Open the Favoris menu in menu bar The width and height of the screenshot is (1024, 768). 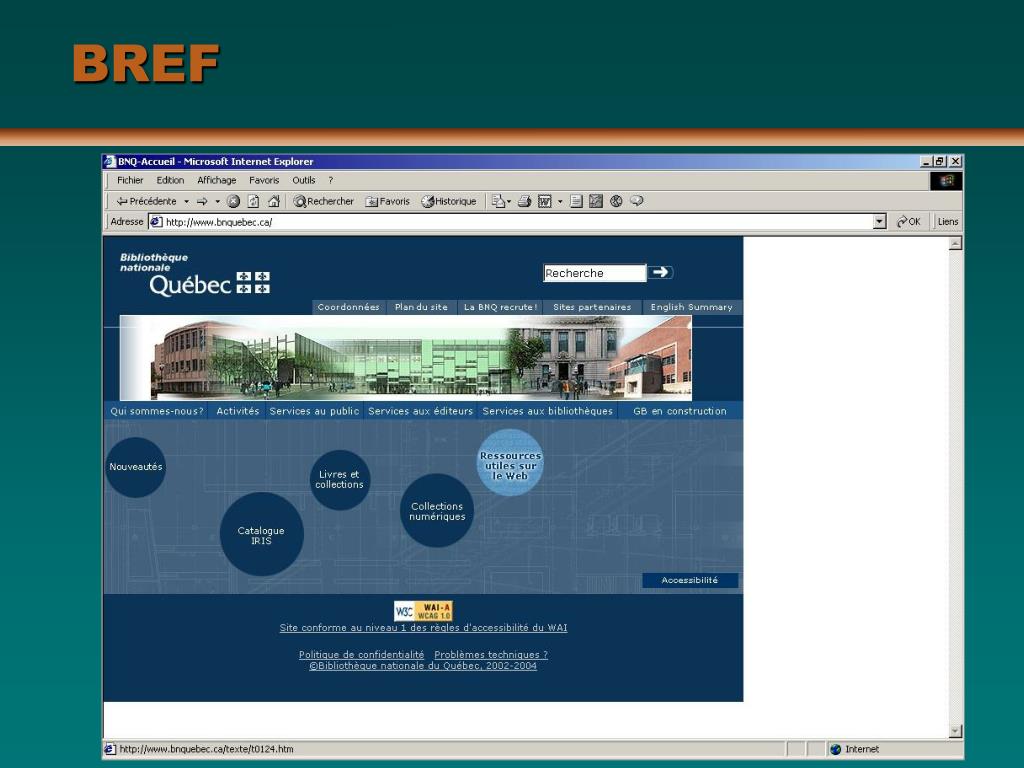264,180
